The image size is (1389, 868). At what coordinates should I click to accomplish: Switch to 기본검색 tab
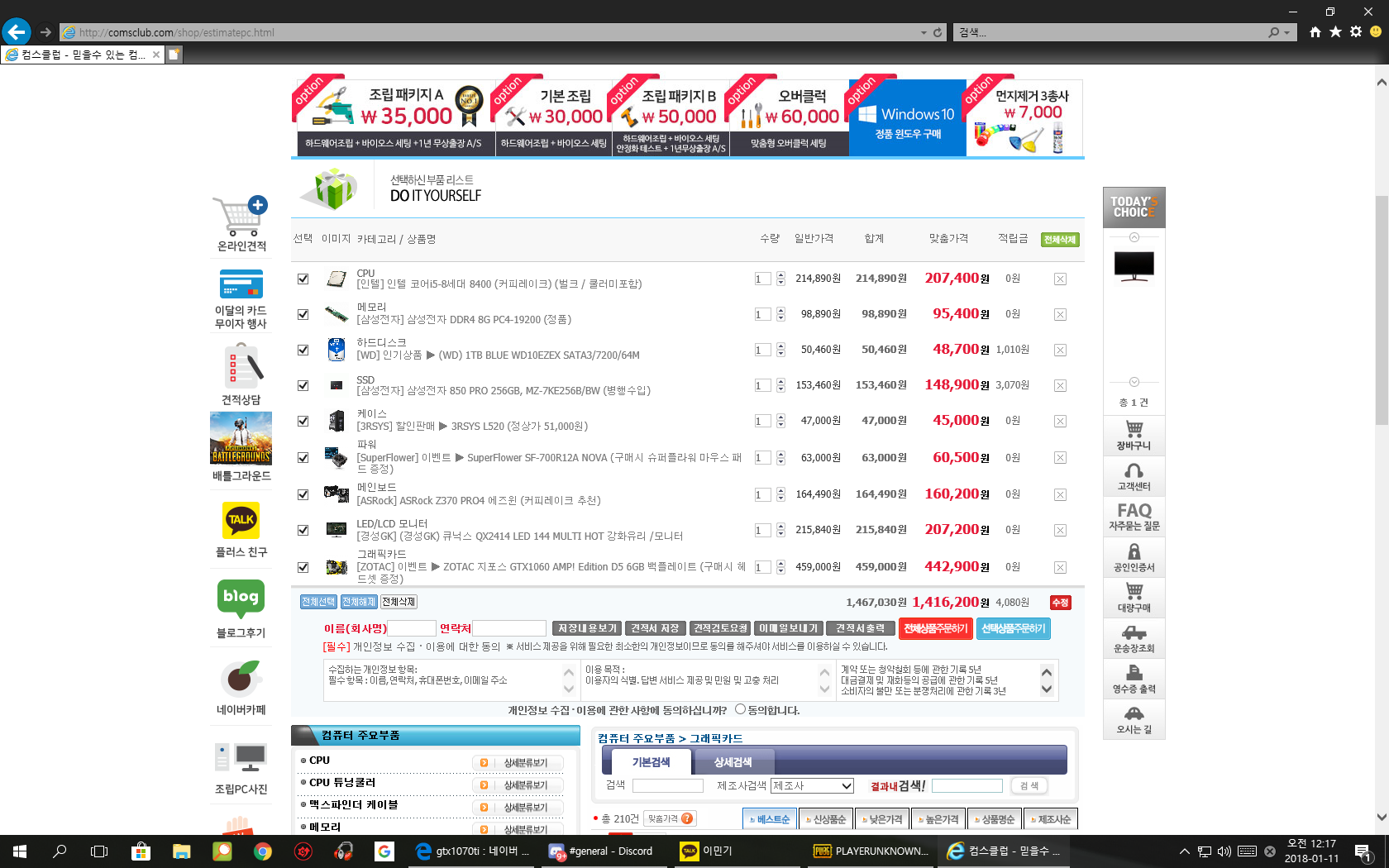pyautogui.click(x=651, y=762)
